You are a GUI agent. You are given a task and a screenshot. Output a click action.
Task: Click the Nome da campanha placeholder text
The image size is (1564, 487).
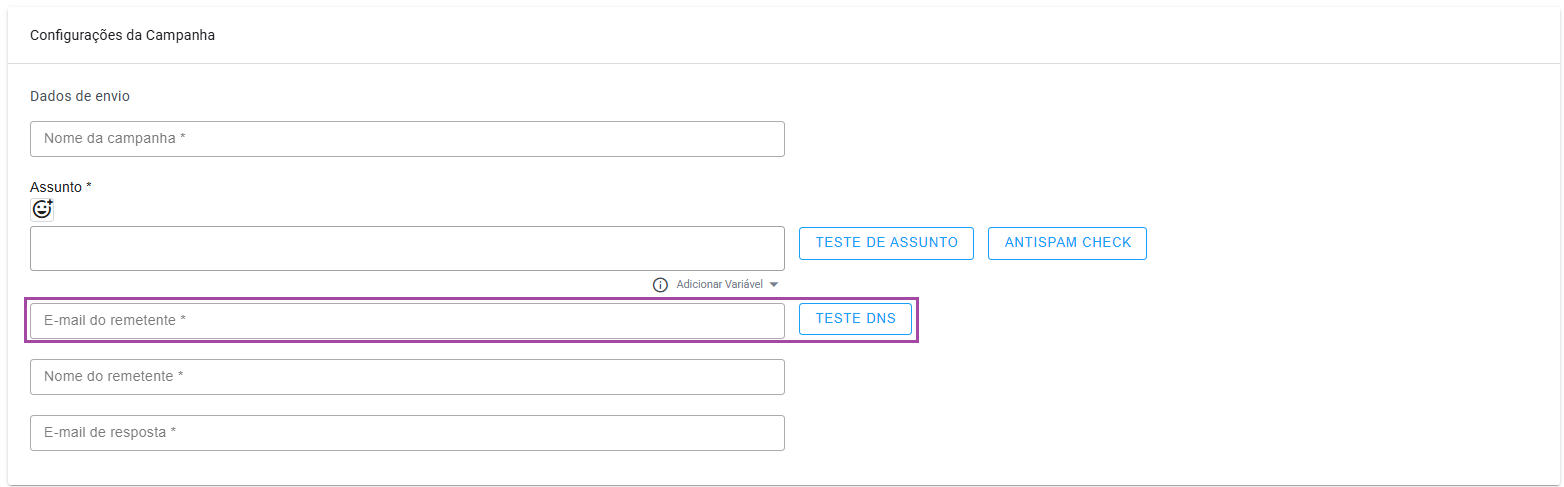pos(115,139)
